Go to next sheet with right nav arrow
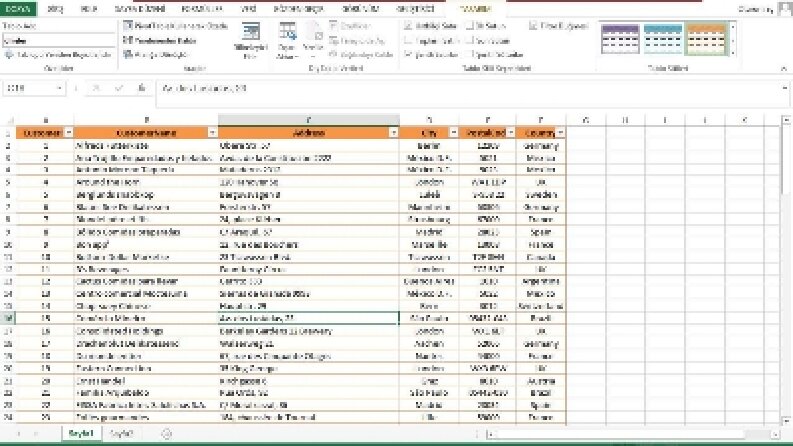The width and height of the screenshot is (793, 446). (36, 433)
